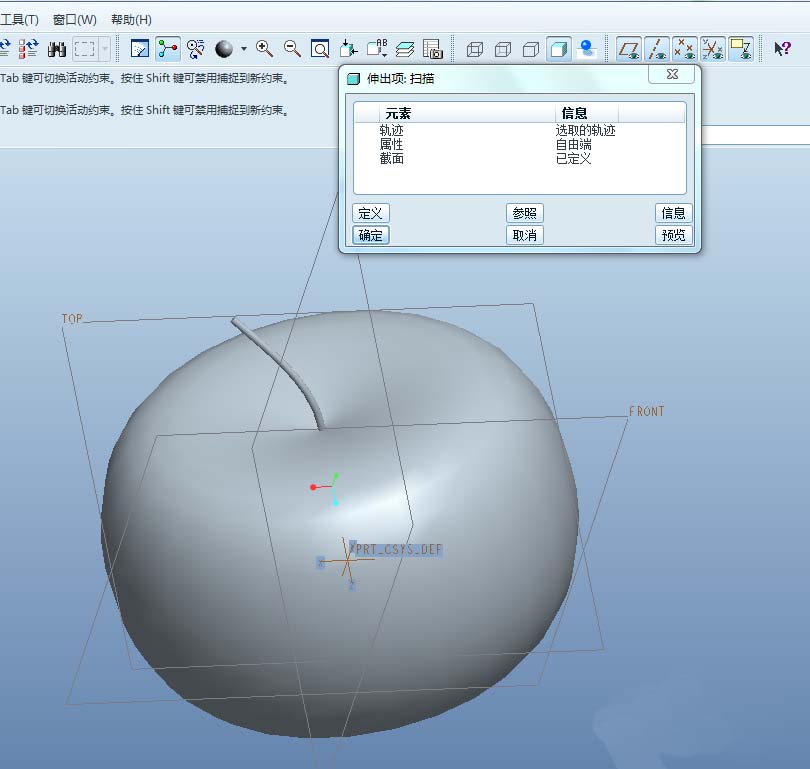Viewport: 810px width, 769px height.
Task: Click the Refit view icon
Action: [320, 48]
